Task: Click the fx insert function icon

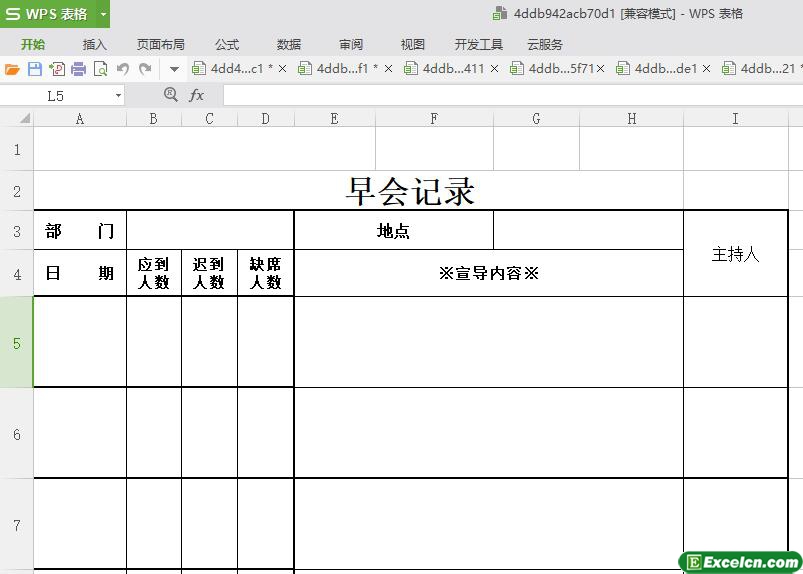Action: (197, 95)
